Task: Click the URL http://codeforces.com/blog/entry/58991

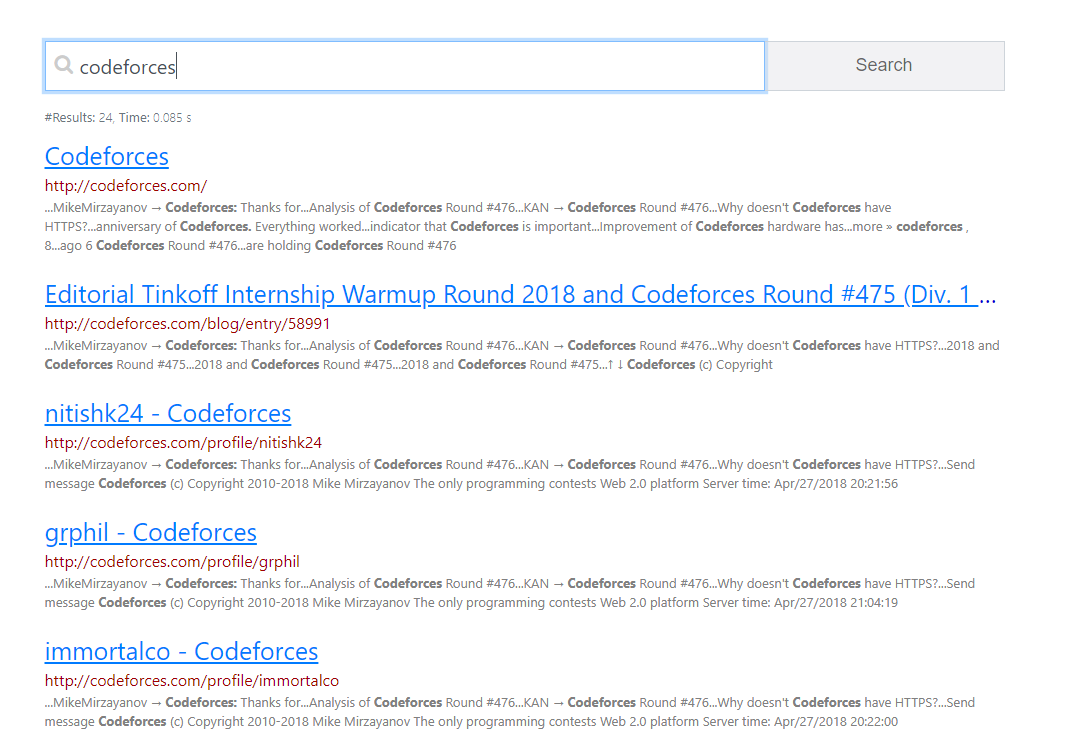Action: (x=188, y=324)
